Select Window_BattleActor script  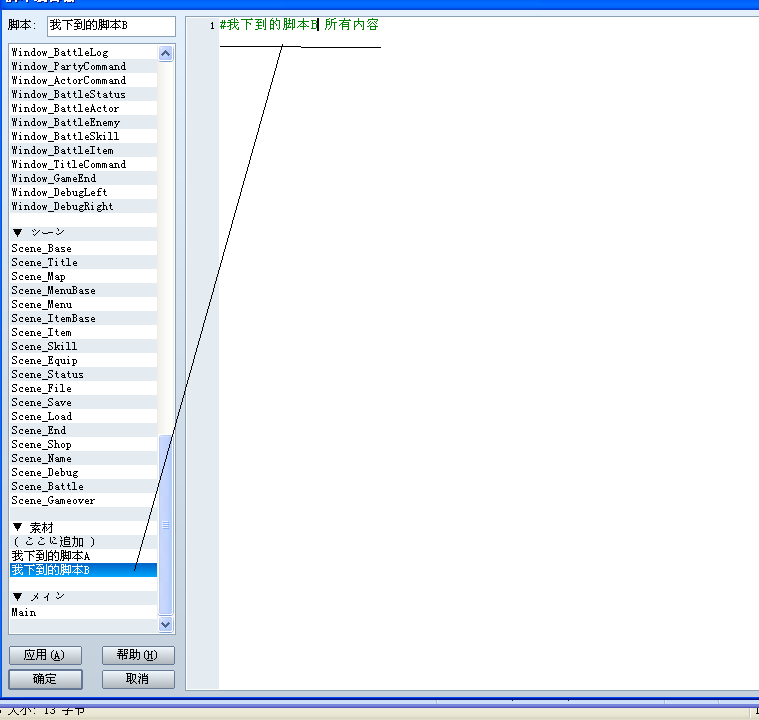coord(83,108)
